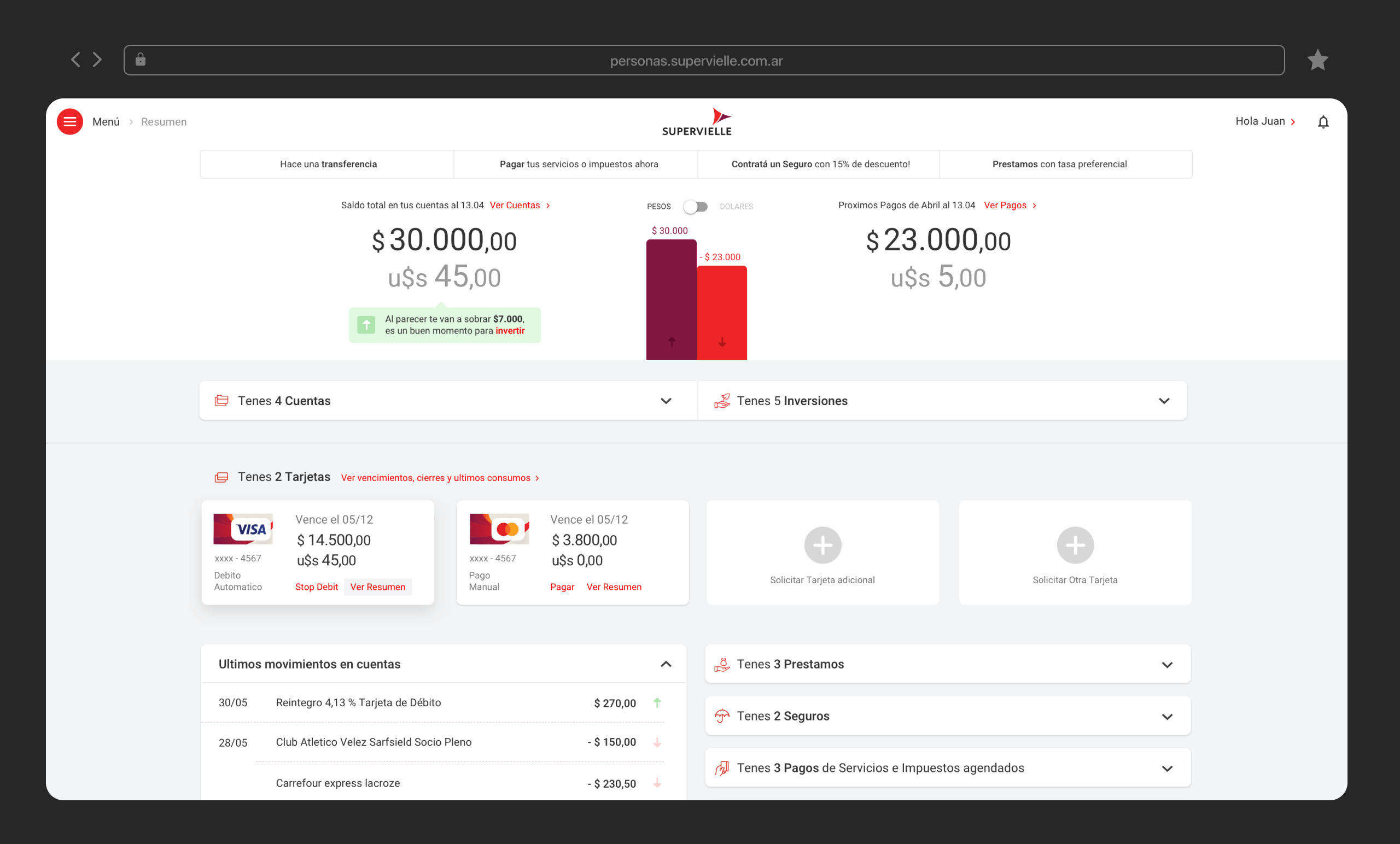
Task: Expand the Tenes 3 Prestamos section
Action: pos(1168,665)
